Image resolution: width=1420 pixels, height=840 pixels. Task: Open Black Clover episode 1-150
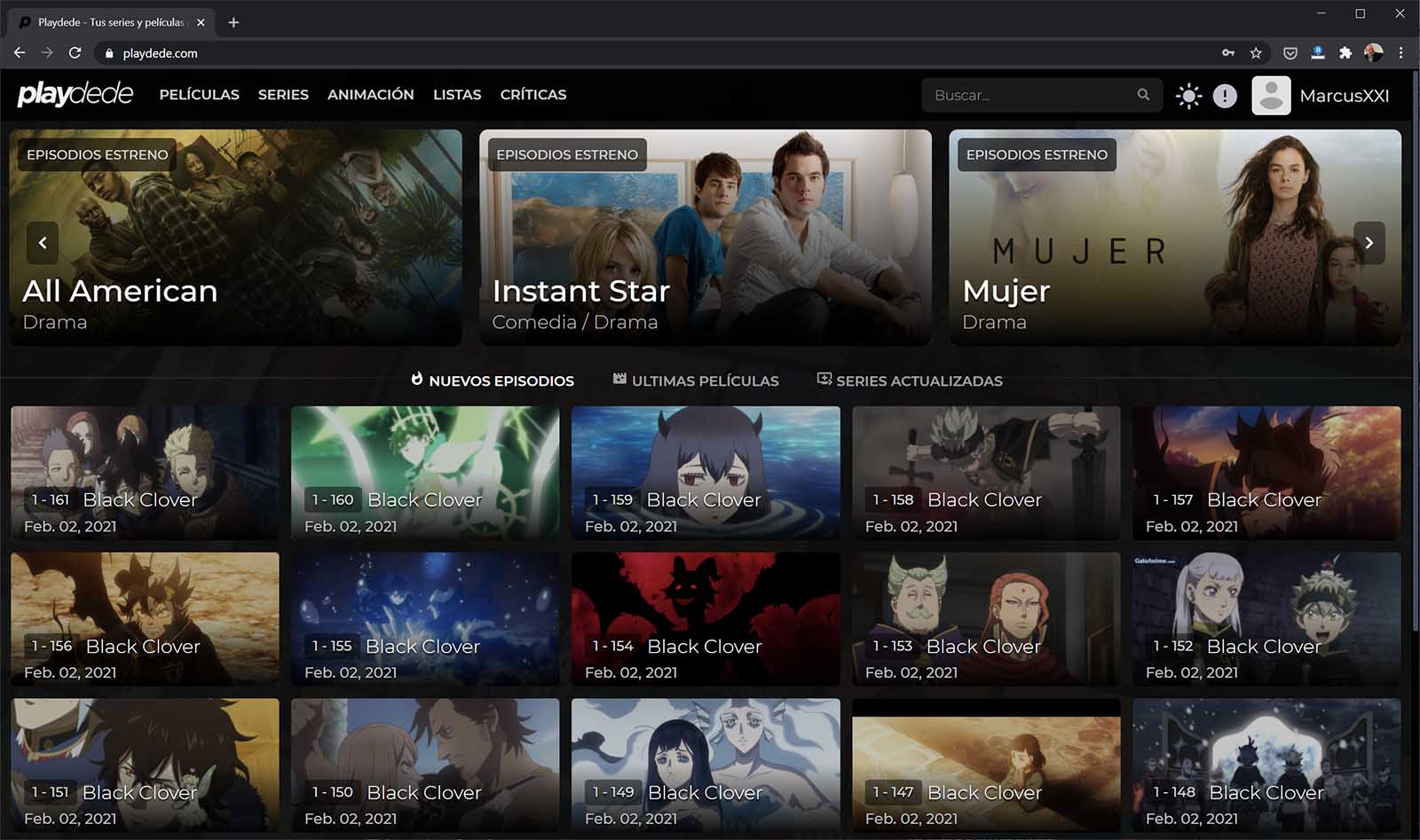coord(425,765)
